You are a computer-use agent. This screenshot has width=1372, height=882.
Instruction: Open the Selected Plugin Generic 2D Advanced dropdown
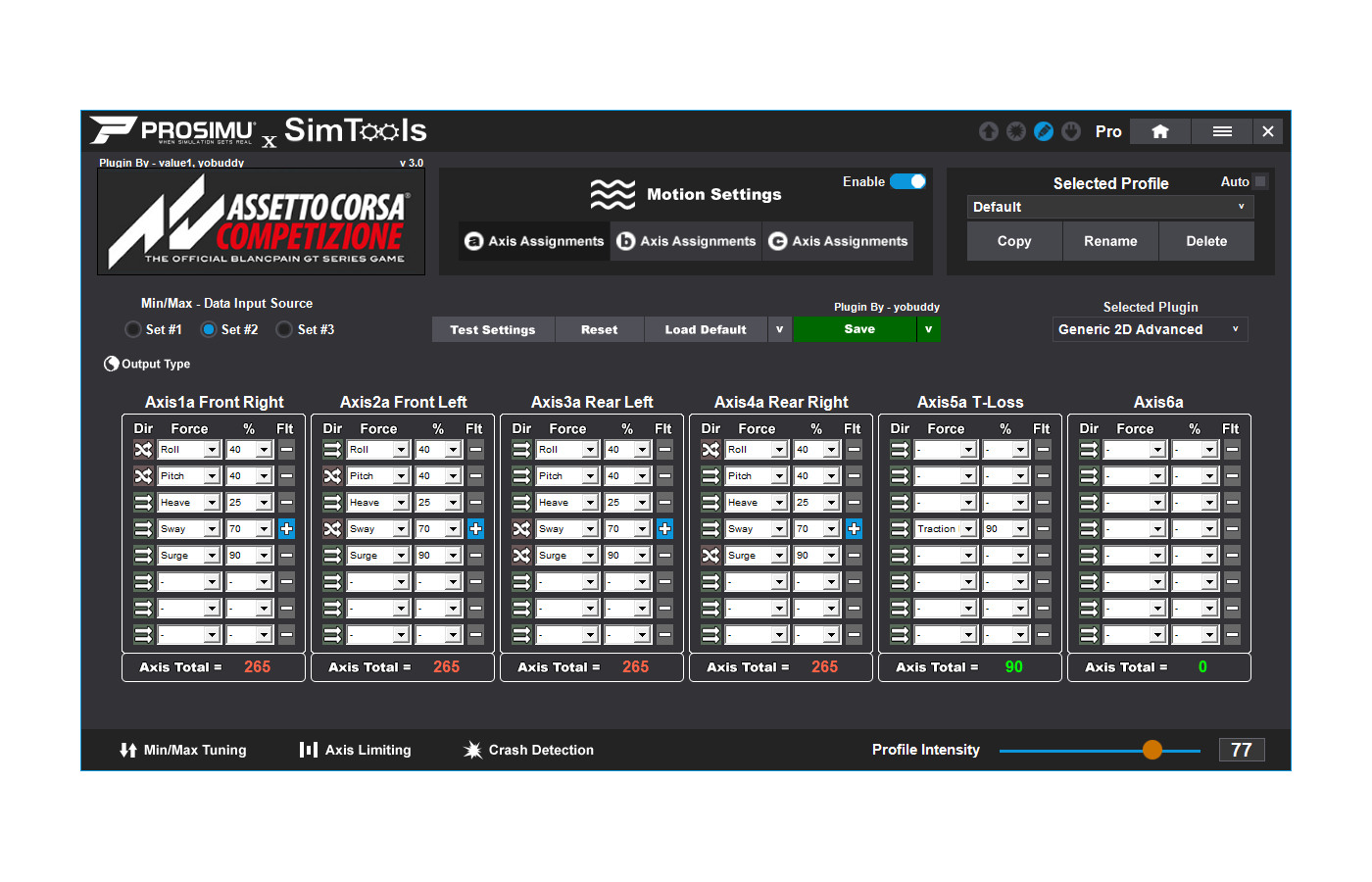coord(1150,329)
